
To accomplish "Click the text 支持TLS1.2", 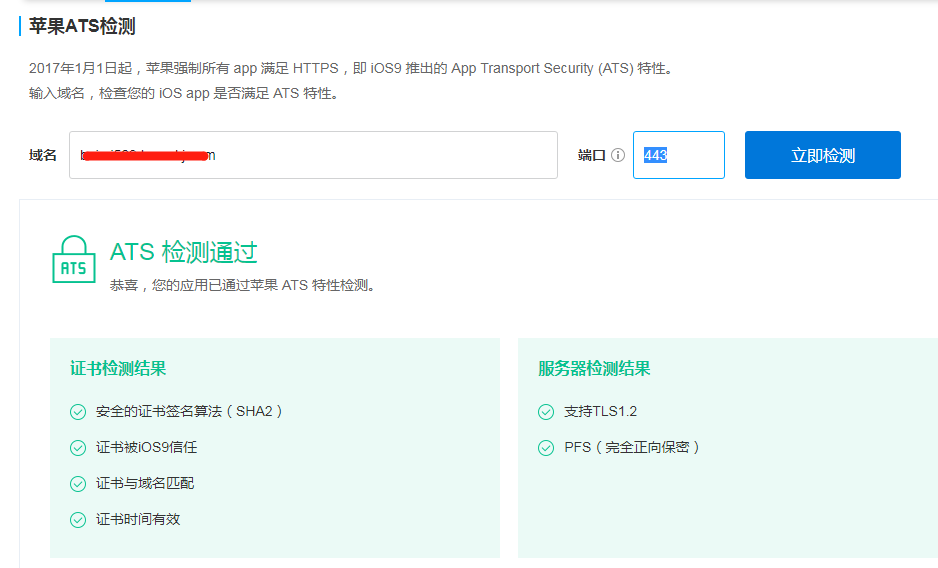I will pos(601,411).
